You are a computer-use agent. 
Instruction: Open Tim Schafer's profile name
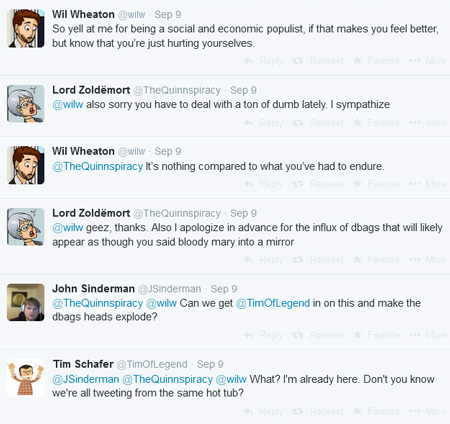coord(83,364)
